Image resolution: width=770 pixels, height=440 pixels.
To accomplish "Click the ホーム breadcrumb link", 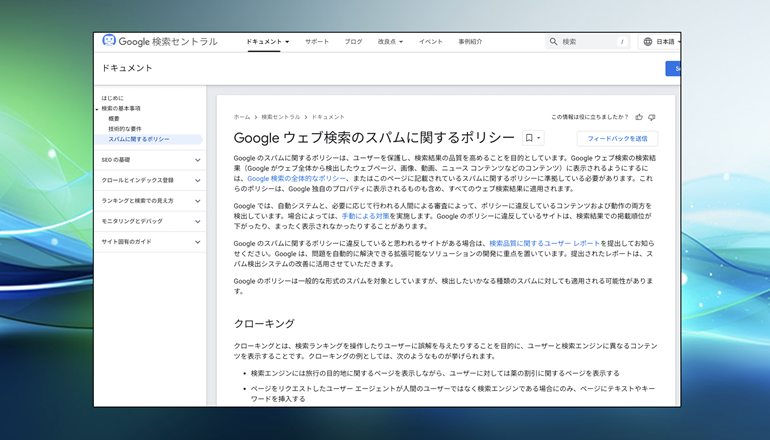I will 242,117.
